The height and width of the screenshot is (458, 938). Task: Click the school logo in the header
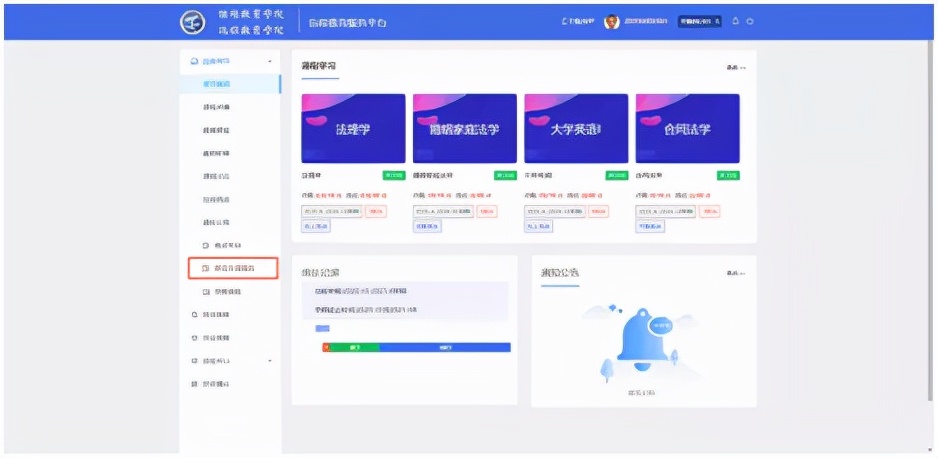click(x=193, y=22)
